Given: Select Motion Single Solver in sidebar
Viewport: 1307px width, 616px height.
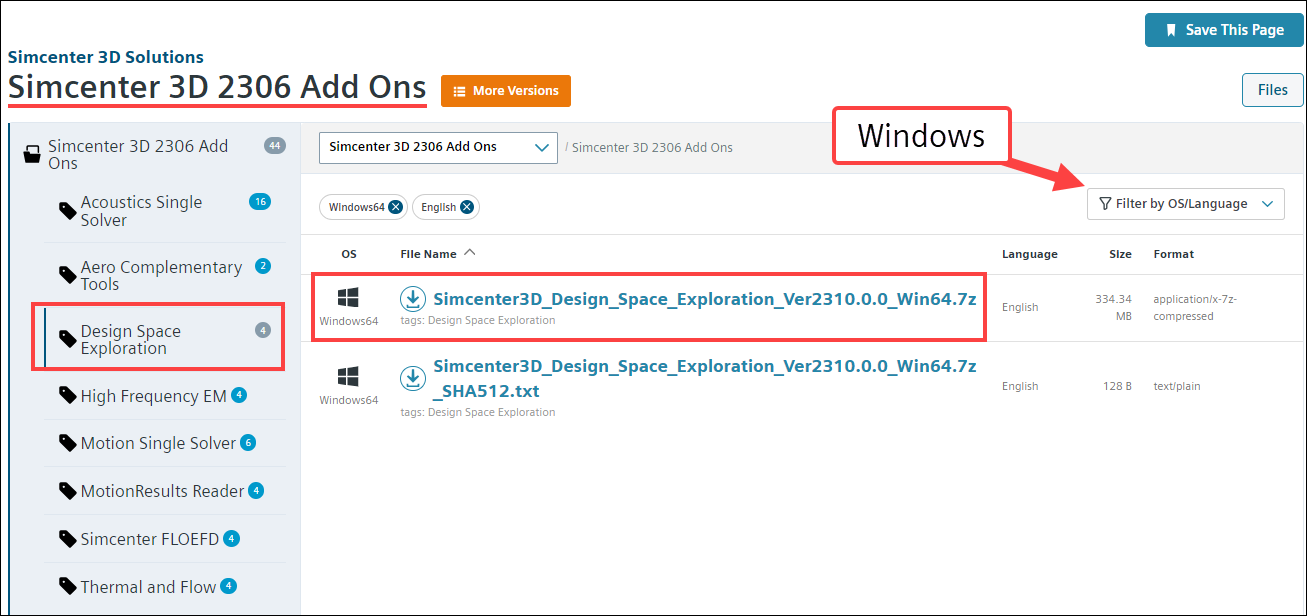Looking at the screenshot, I should [158, 443].
